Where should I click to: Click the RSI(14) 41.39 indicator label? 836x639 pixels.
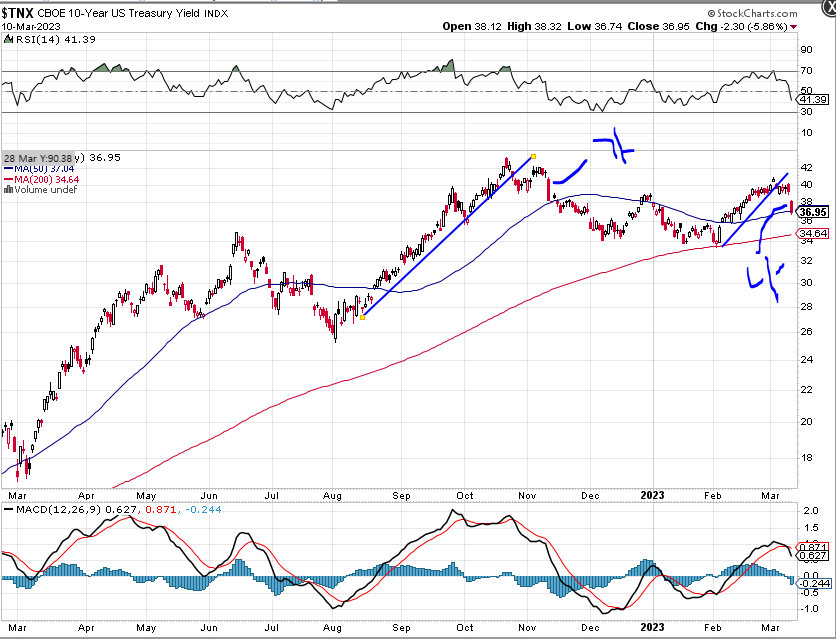(x=55, y=39)
